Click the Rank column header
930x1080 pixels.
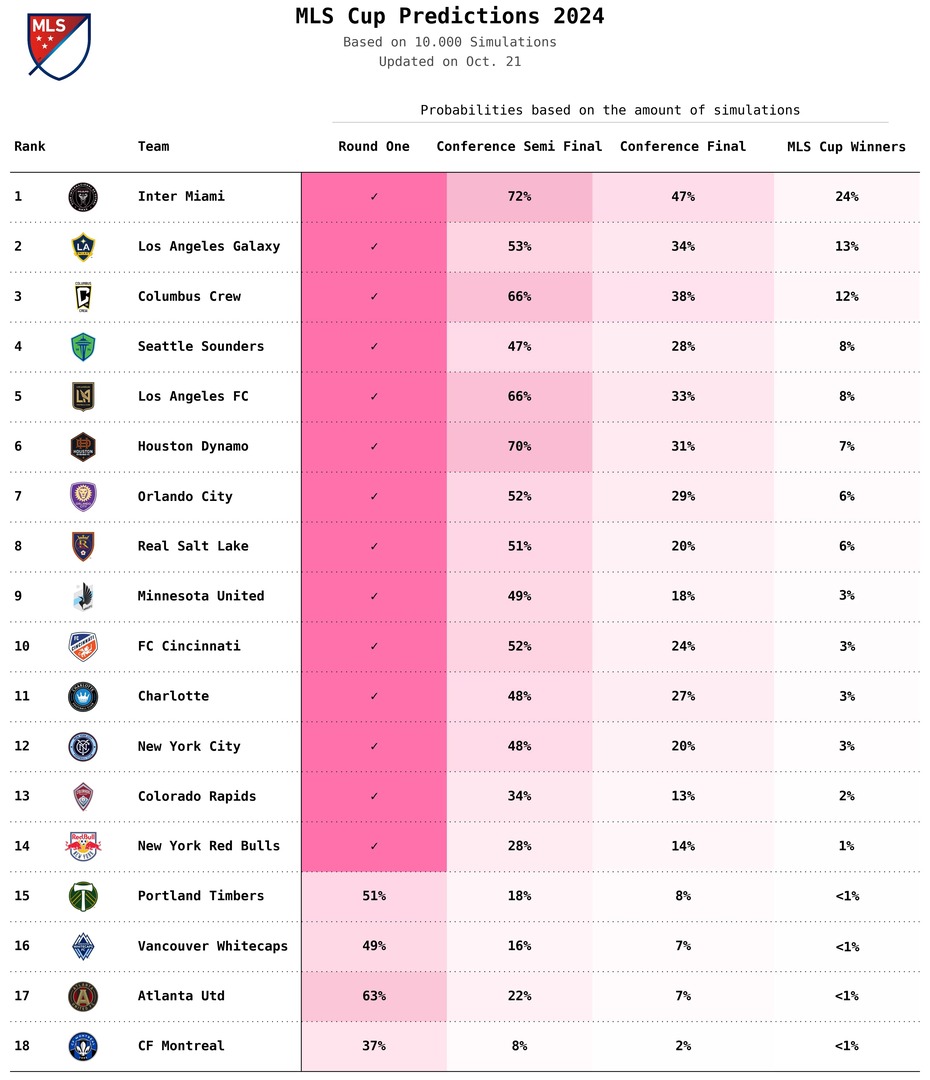coord(30,147)
